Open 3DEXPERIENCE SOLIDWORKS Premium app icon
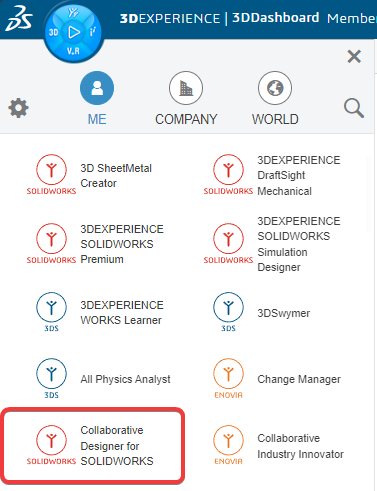377x491 pixels. (51, 243)
